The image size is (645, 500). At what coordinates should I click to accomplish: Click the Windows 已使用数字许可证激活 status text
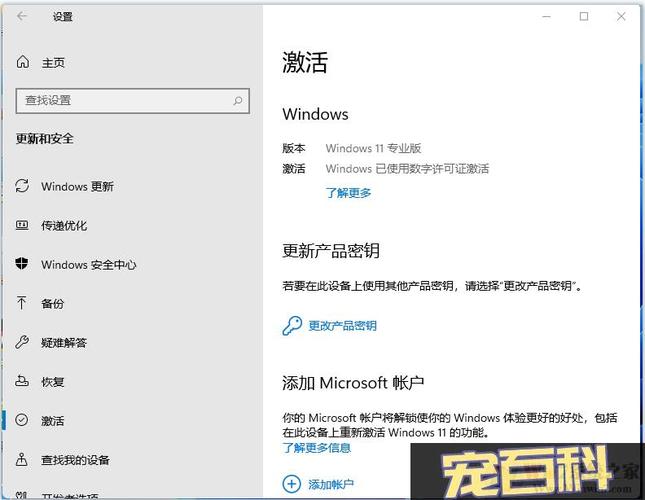407,169
